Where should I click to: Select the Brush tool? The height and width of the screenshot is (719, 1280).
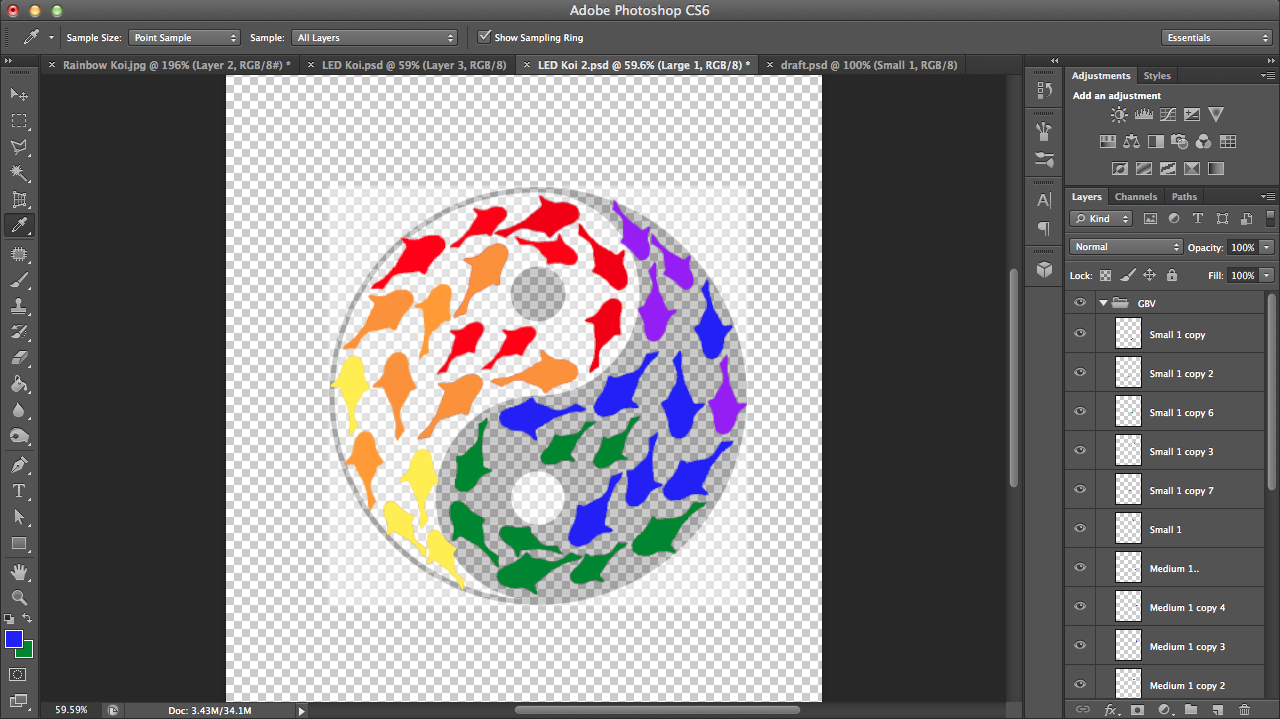point(18,281)
